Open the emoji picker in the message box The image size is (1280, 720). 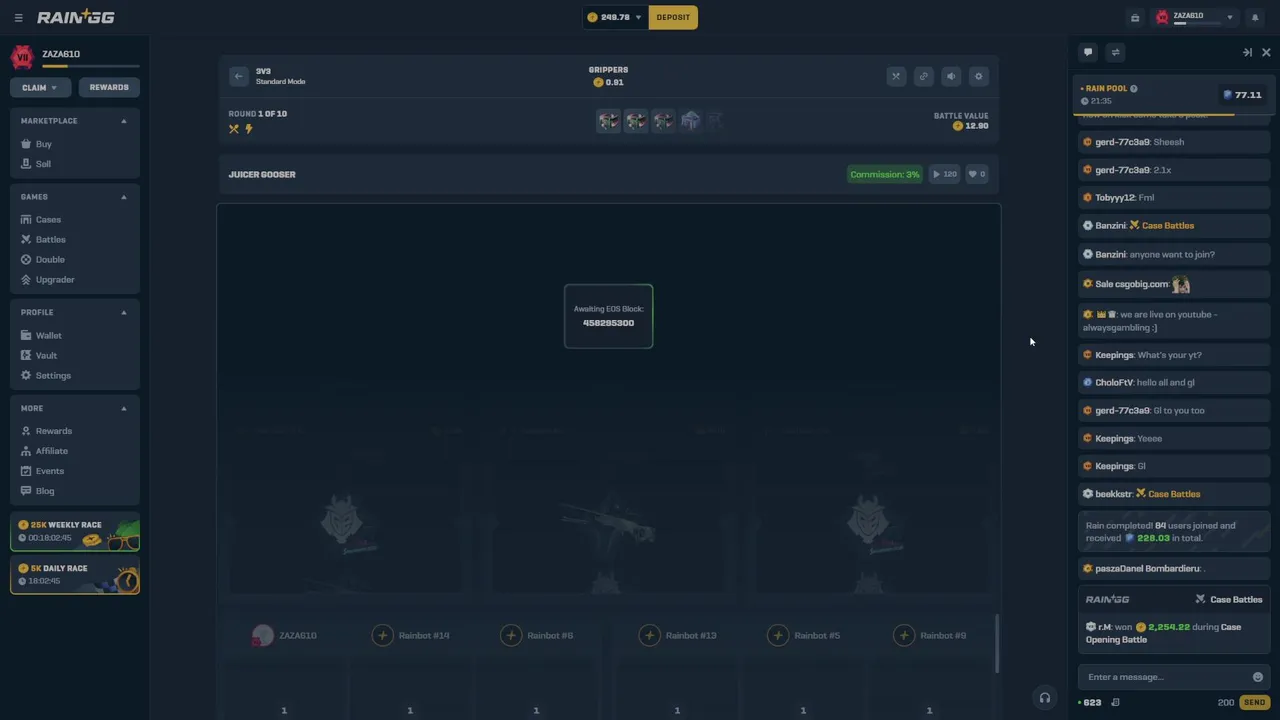pos(1258,677)
